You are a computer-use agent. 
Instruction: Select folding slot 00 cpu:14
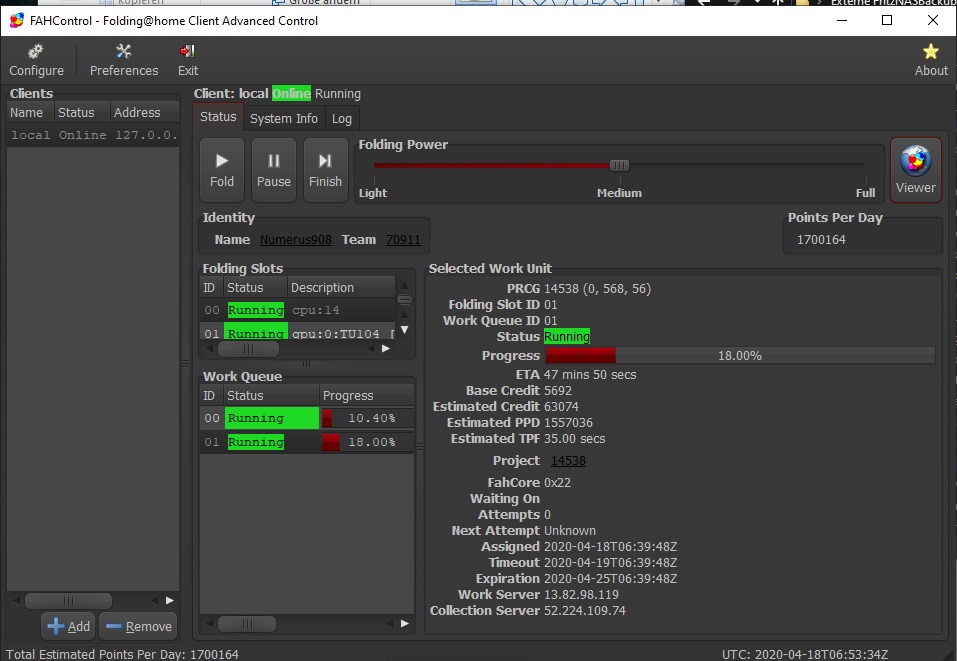point(298,310)
